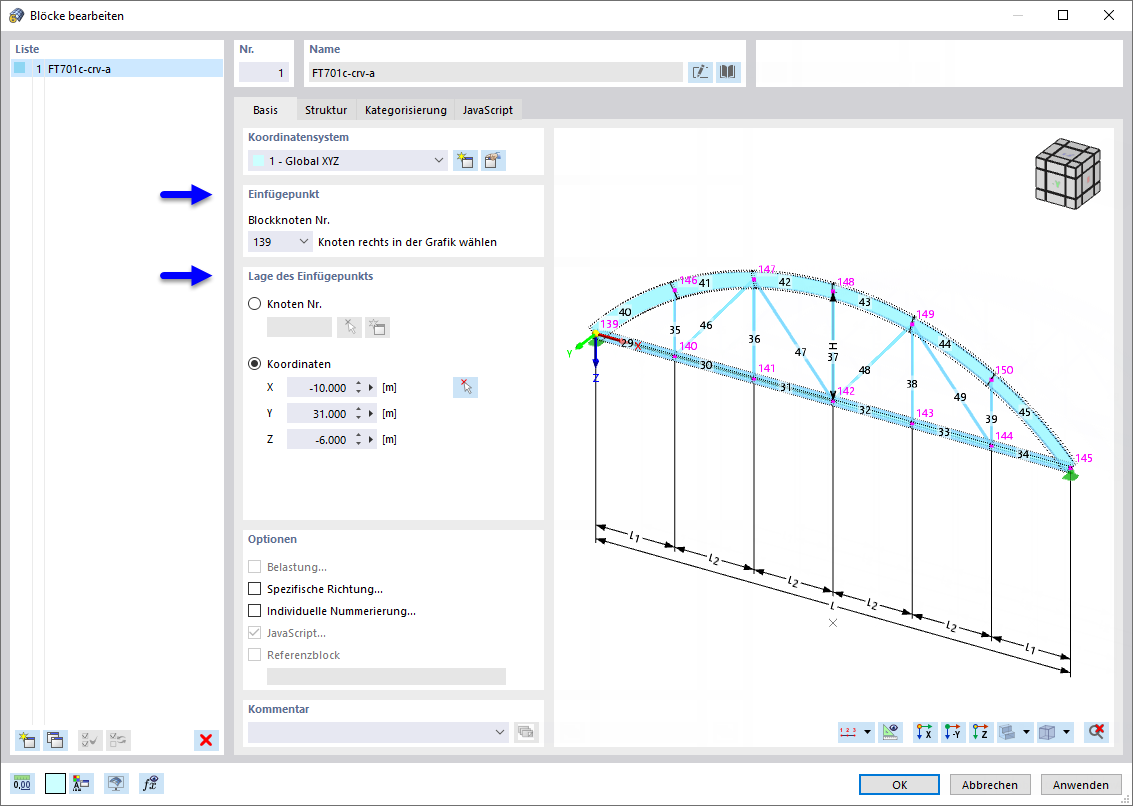
Task: Open units and decimal places (0.00) icon
Action: coord(22,784)
